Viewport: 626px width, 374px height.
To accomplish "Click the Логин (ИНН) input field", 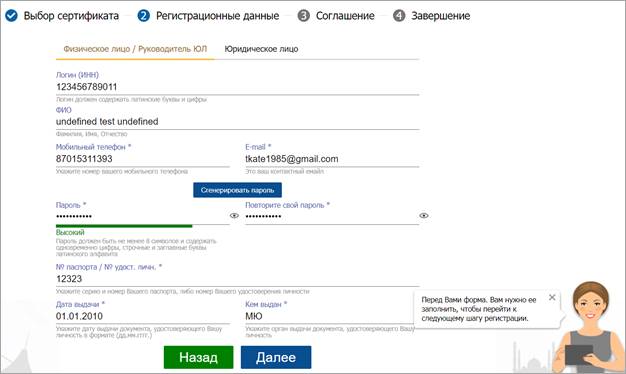I will pos(238,87).
